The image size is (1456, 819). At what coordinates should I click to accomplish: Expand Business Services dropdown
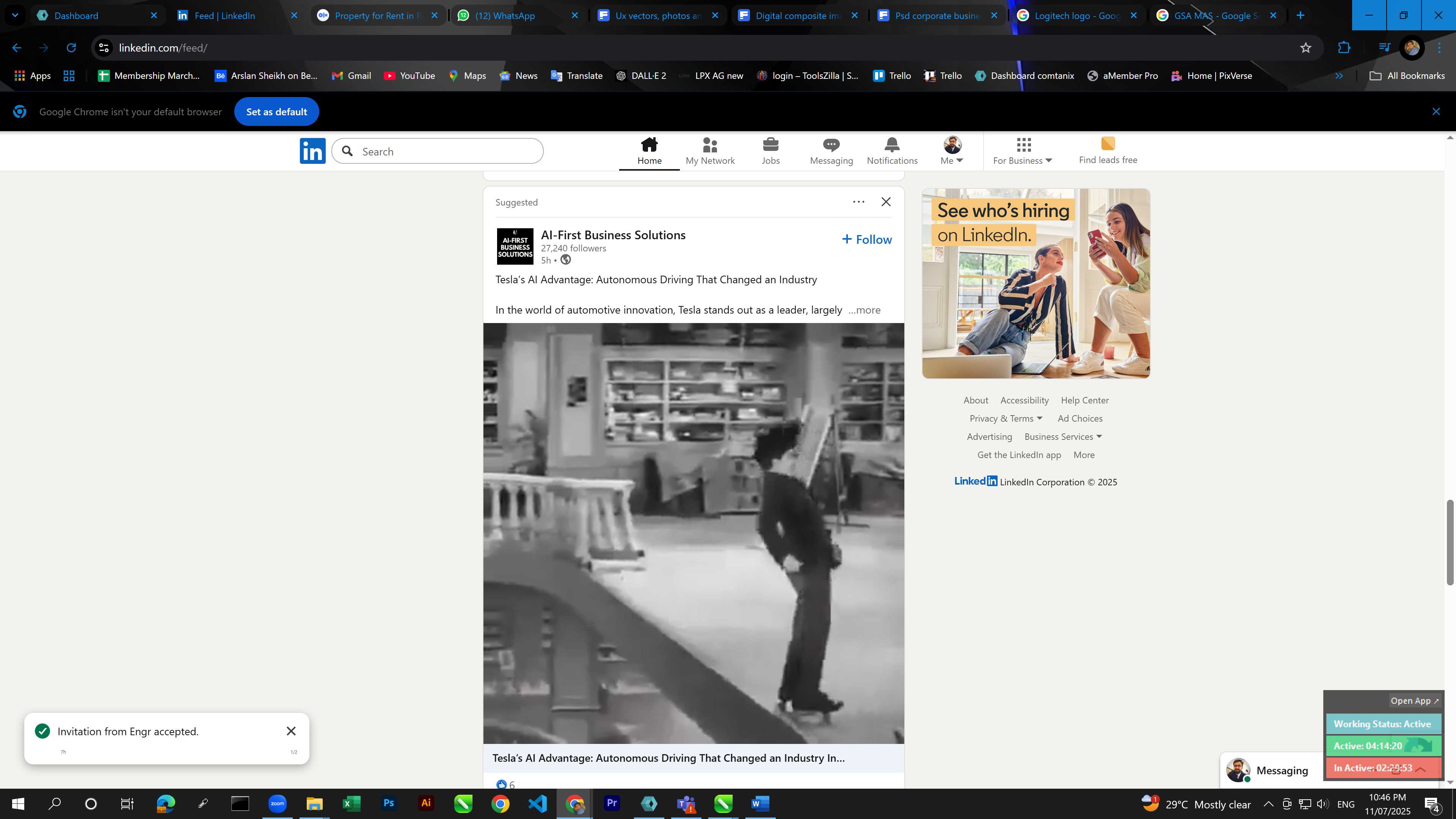(1063, 436)
